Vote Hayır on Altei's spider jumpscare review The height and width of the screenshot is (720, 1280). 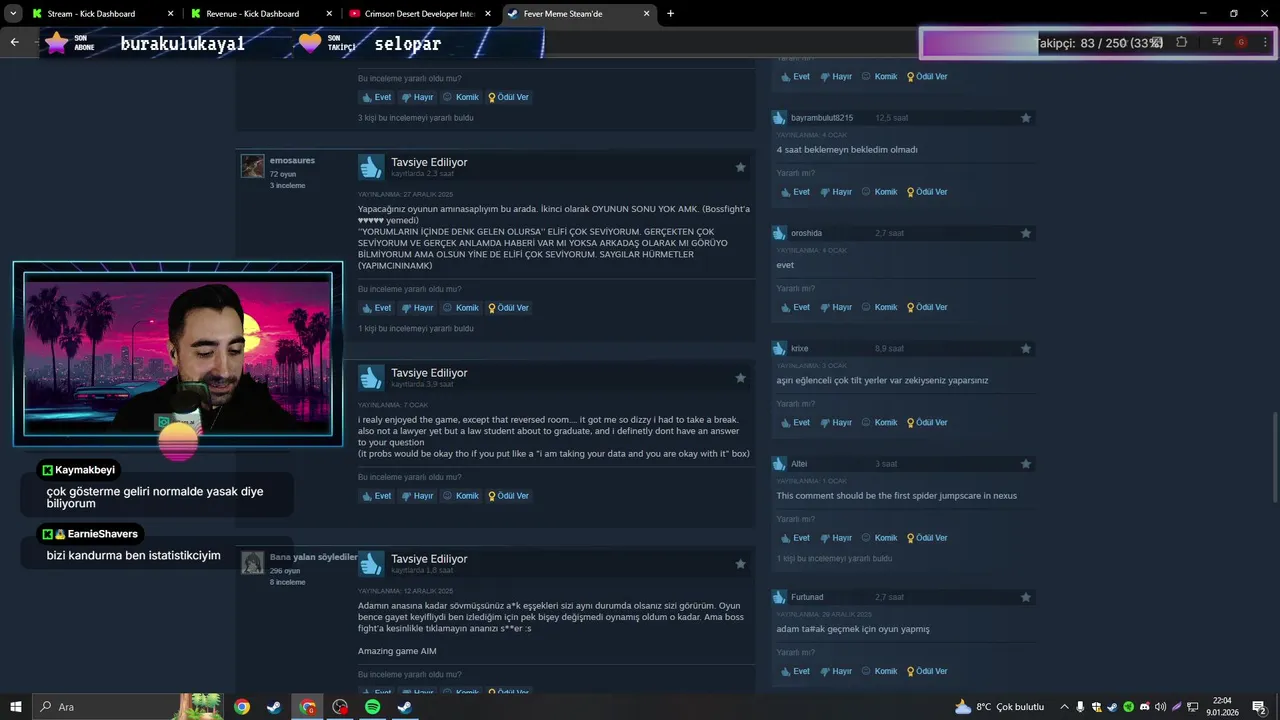click(x=836, y=538)
